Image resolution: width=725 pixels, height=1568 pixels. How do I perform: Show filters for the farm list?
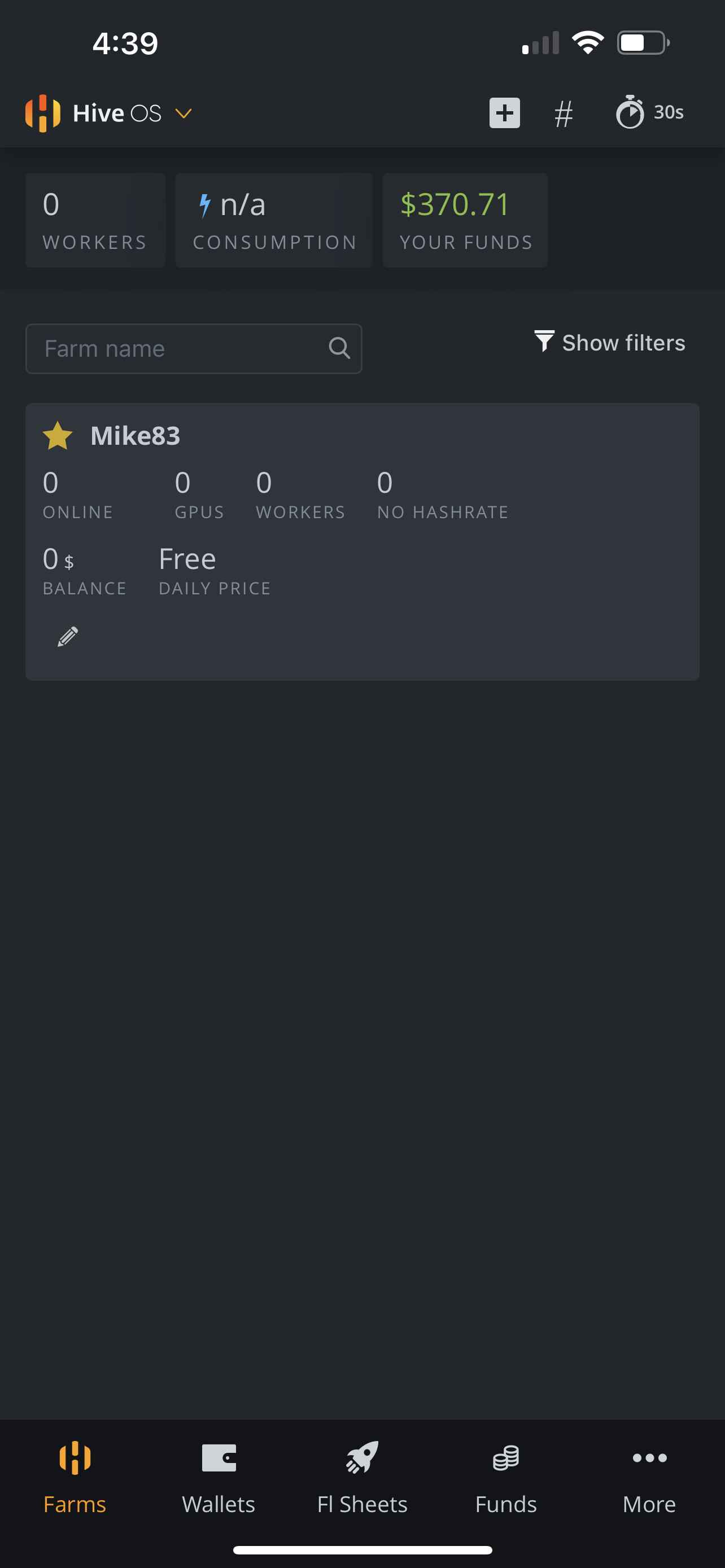(x=610, y=343)
